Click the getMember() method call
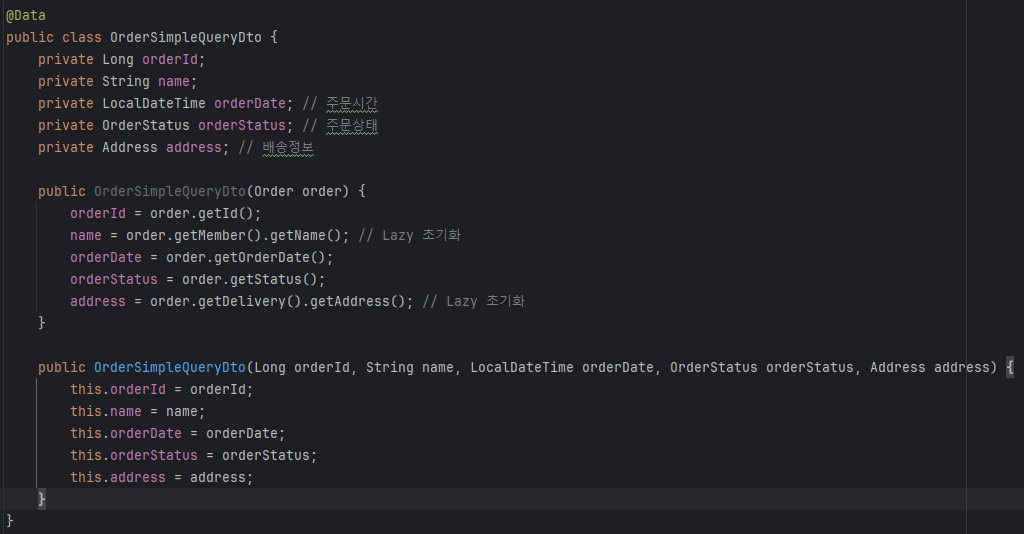Image resolution: width=1024 pixels, height=534 pixels. coord(217,235)
